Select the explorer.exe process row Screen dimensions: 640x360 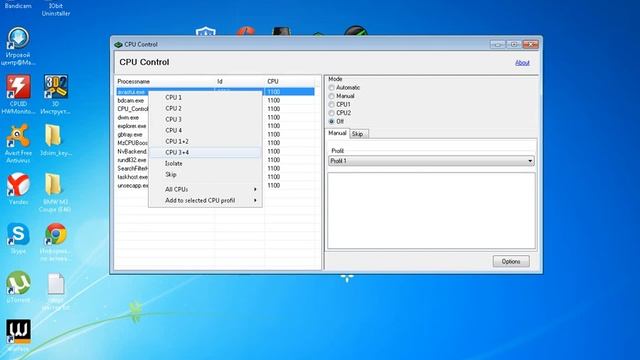[x=133, y=126]
